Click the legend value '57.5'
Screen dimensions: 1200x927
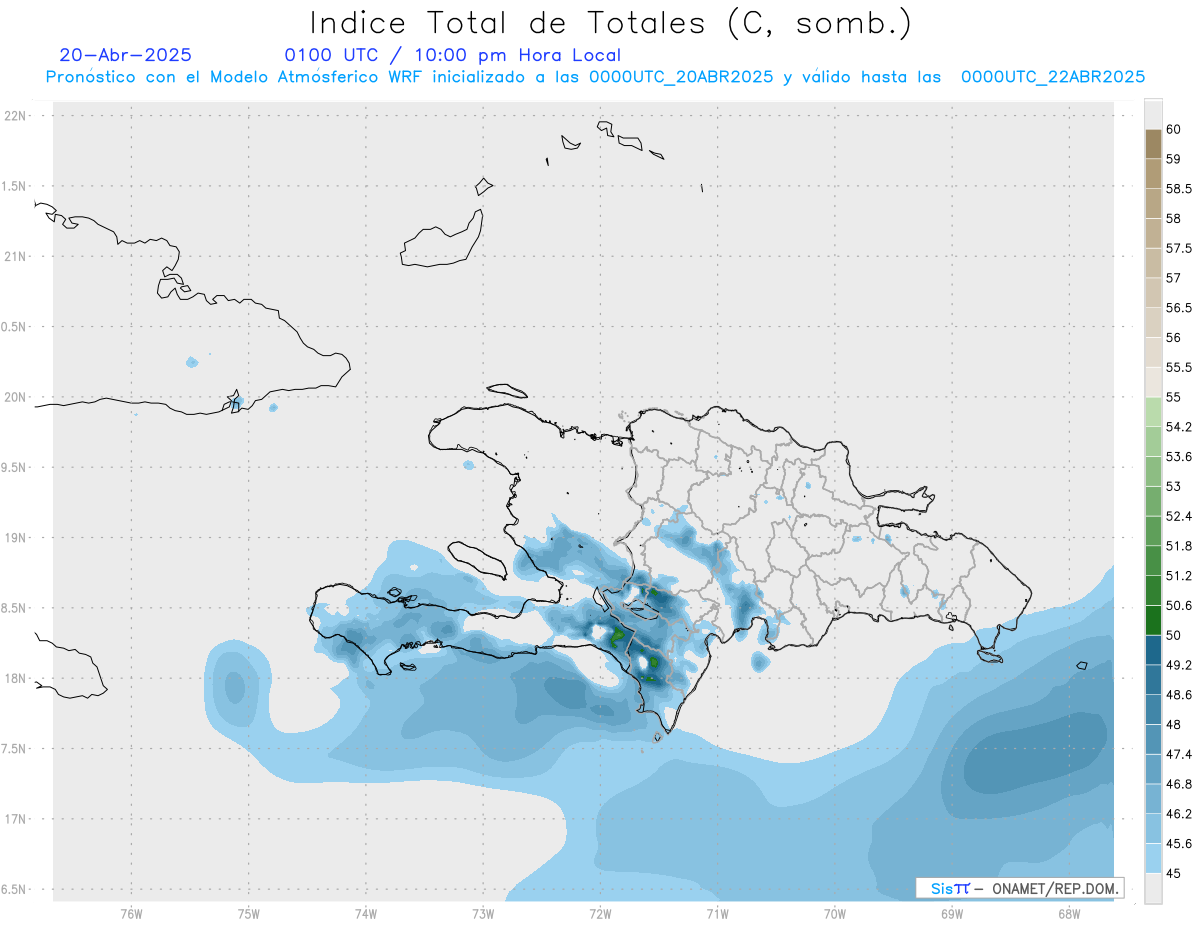coord(1179,248)
